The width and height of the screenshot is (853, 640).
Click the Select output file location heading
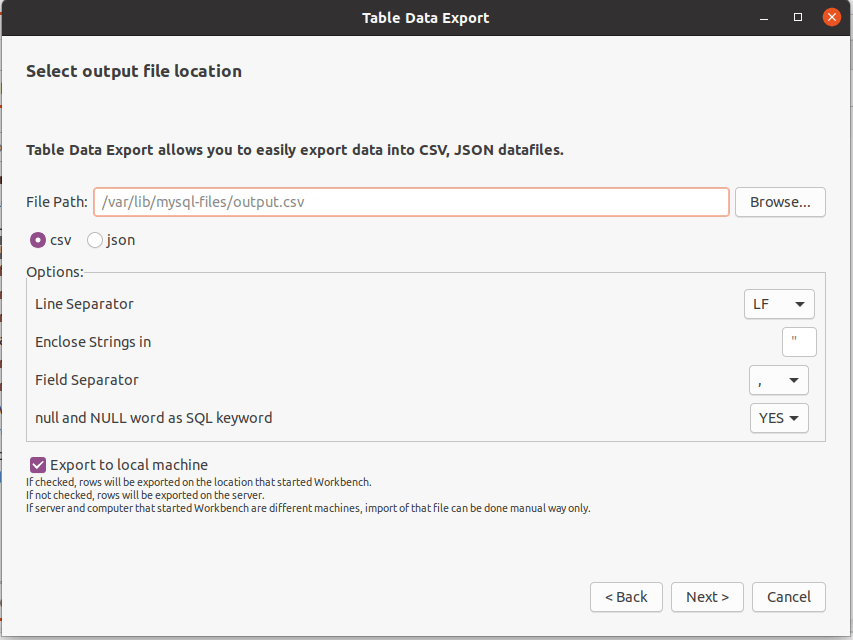pyautogui.click(x=134, y=71)
